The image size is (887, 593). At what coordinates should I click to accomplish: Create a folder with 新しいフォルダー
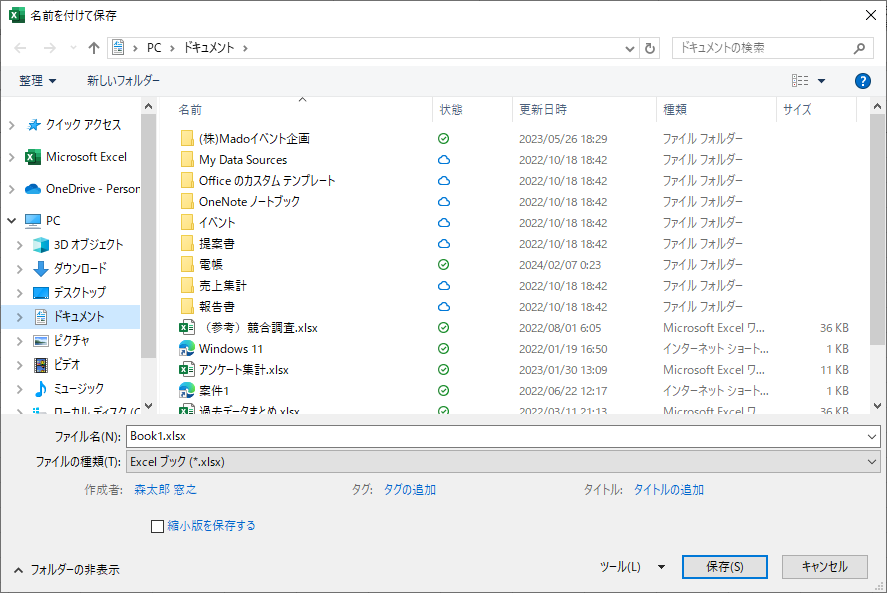pyautogui.click(x=123, y=81)
